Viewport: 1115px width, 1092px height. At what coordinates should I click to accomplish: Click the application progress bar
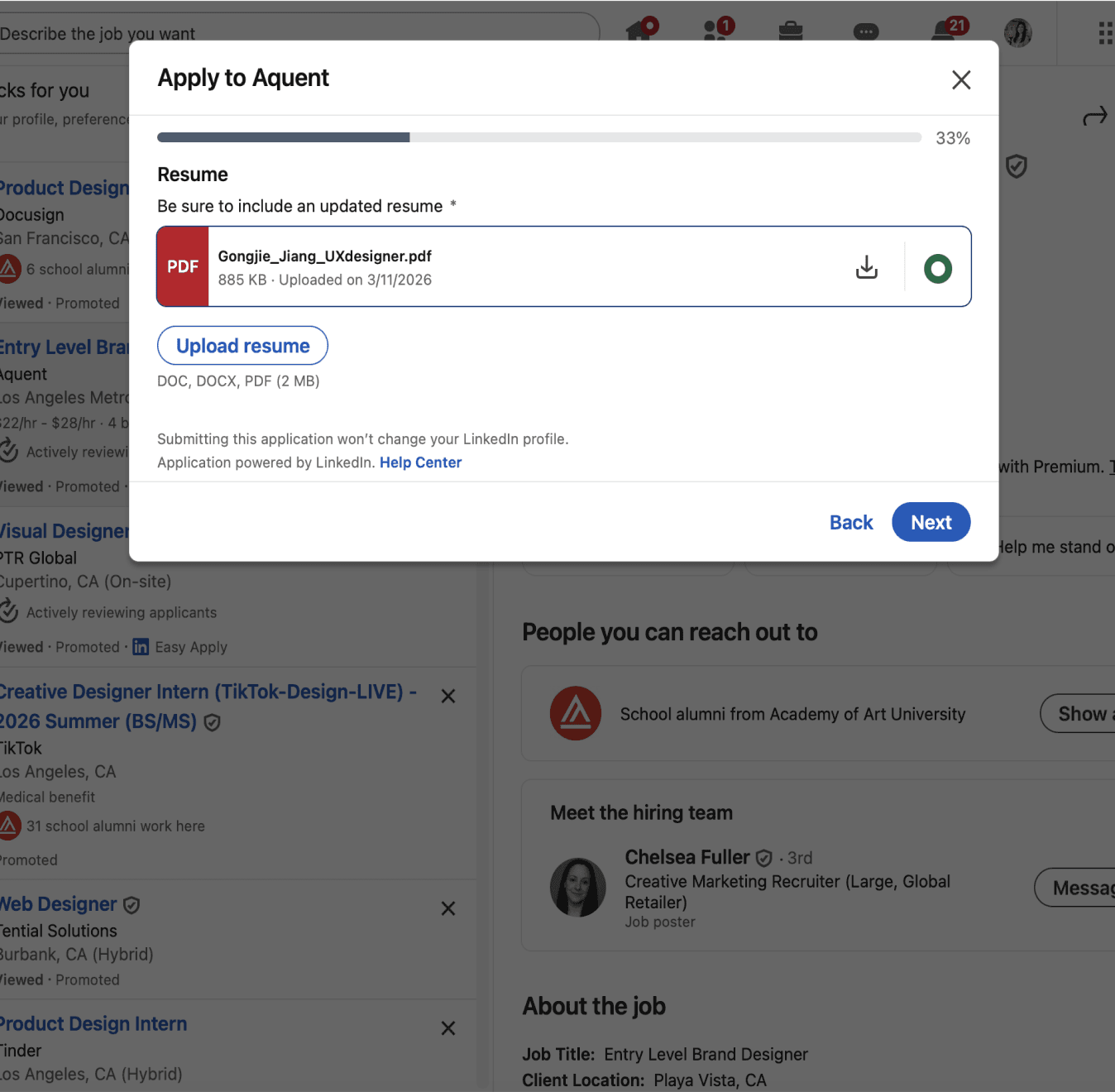tap(539, 137)
